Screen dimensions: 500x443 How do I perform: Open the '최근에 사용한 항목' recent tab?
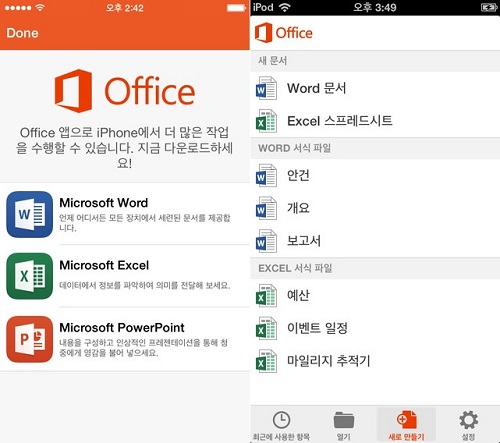coord(281,425)
